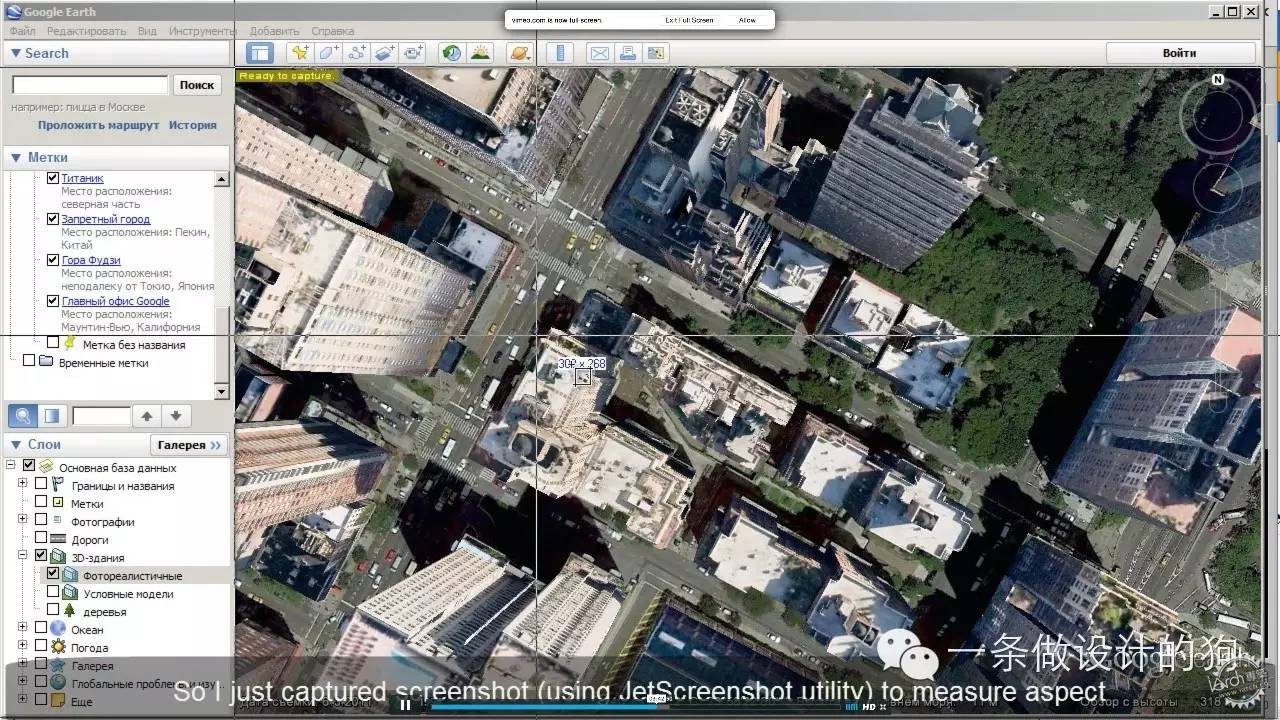The image size is (1280, 720).
Task: Collapse the 3D-здания tree node
Action: 23,557
